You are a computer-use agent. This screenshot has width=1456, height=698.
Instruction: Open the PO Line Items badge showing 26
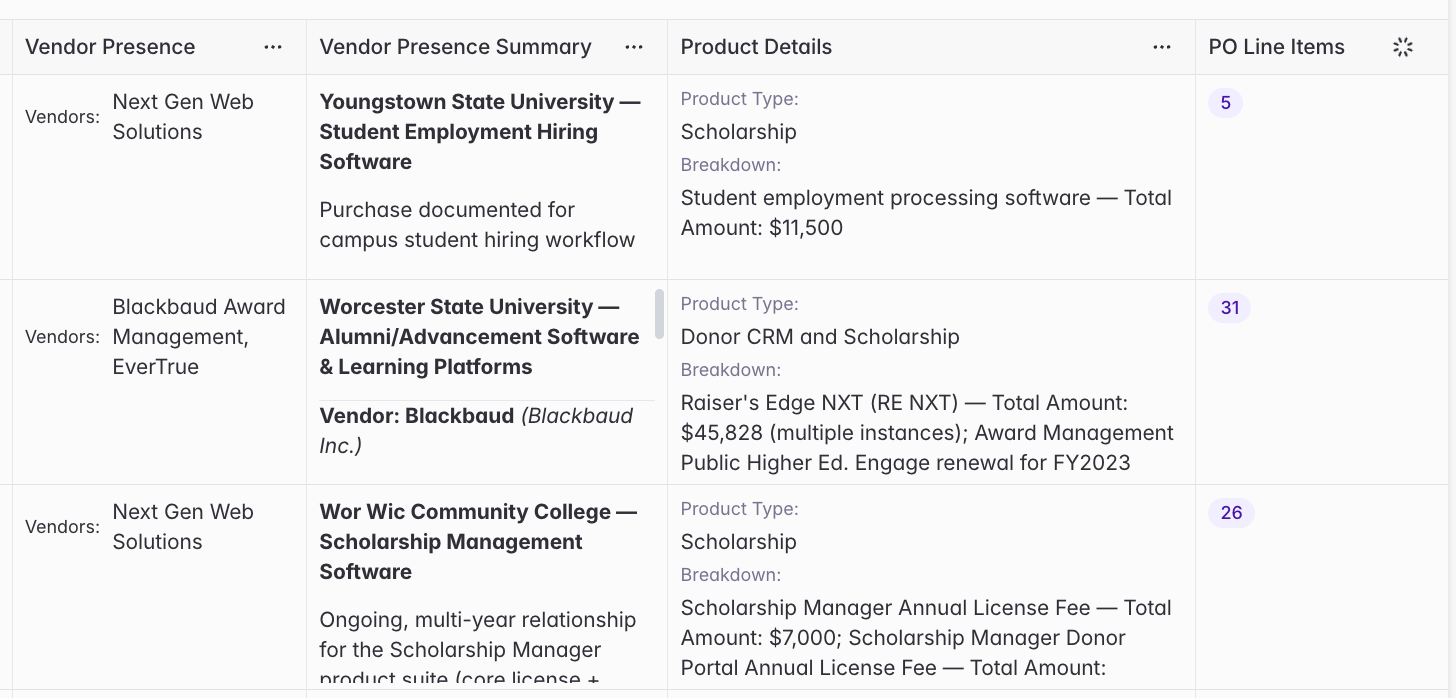tap(1231, 513)
